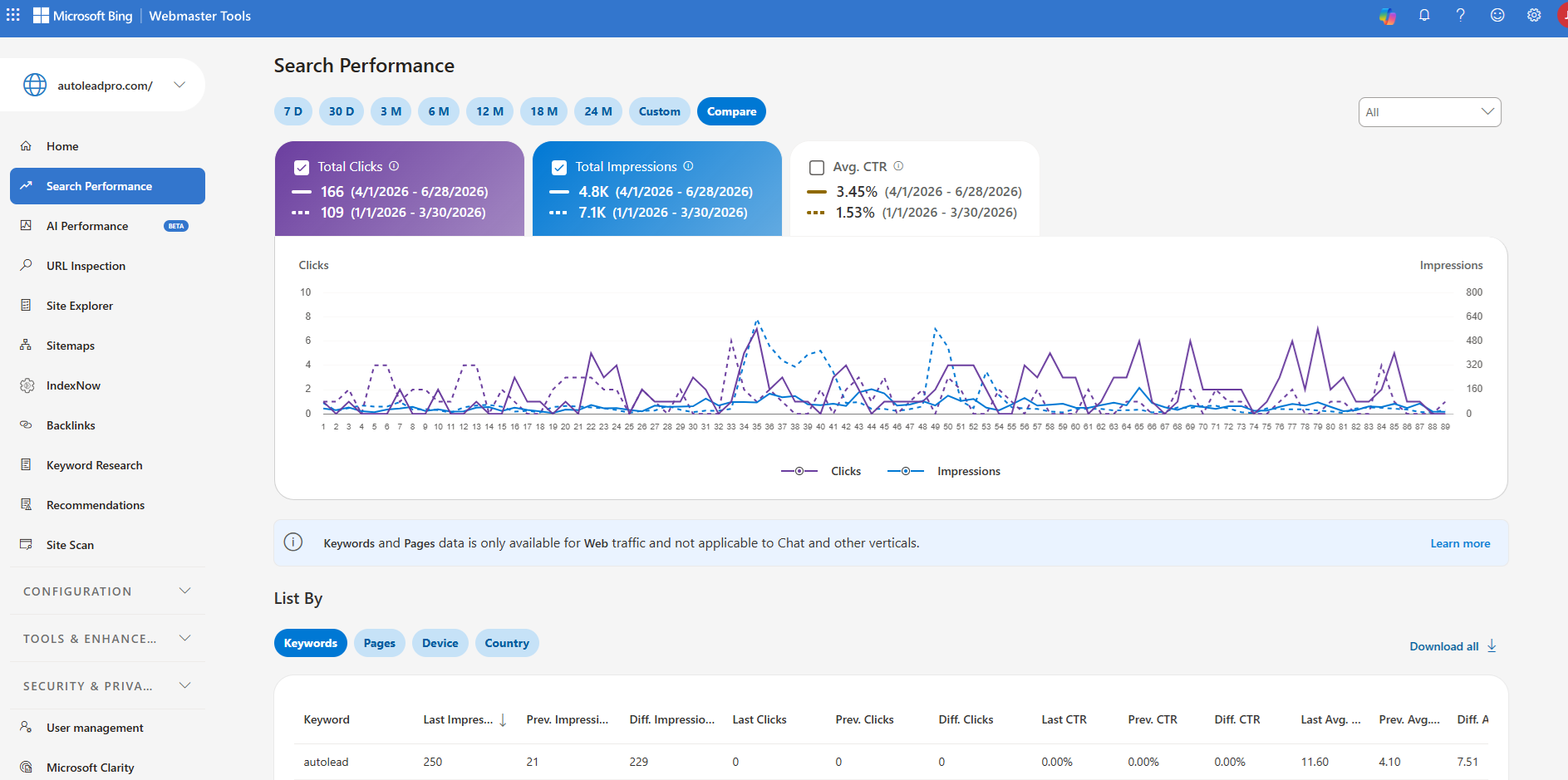Viewport: 1568px width, 780px height.
Task: Click the Last CTR column header
Action: [x=1064, y=719]
